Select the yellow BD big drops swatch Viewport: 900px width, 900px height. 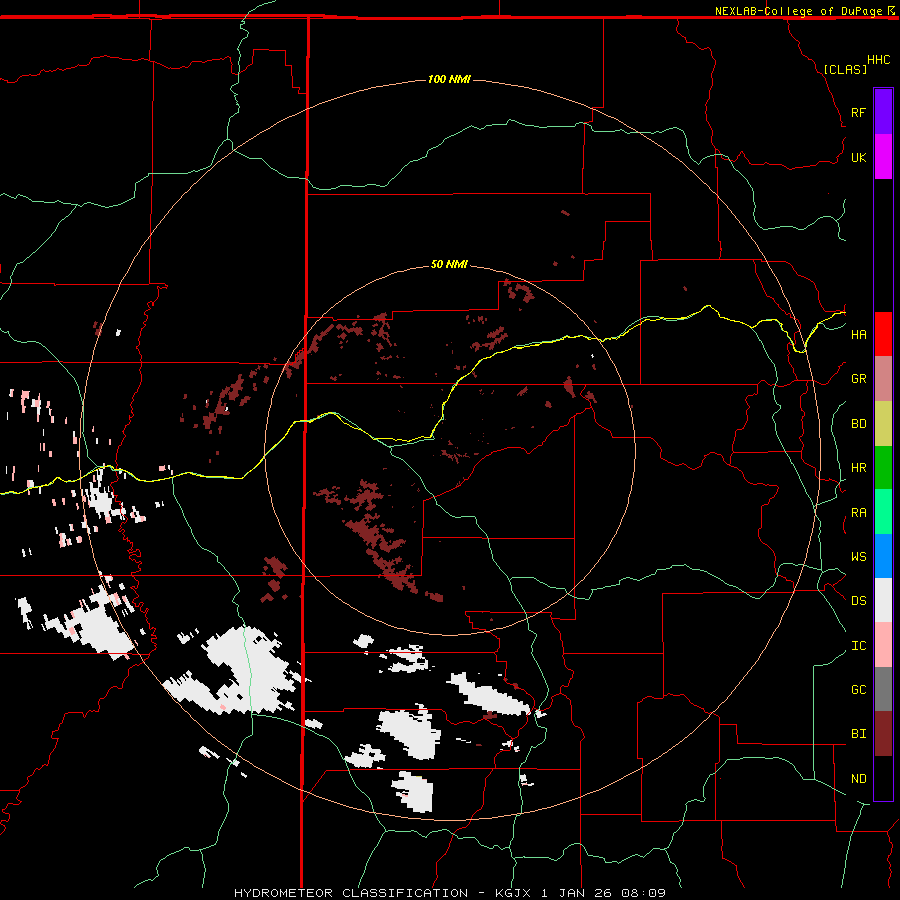click(883, 424)
